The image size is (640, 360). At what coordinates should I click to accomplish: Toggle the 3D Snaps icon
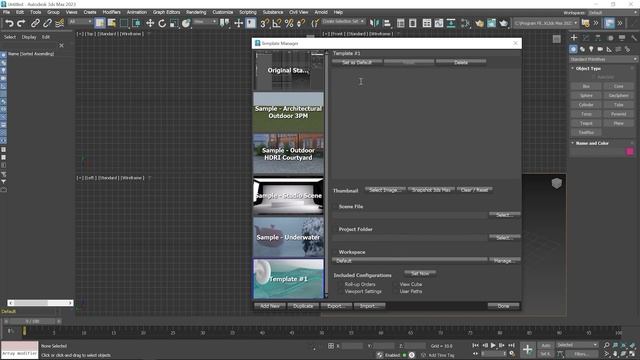[x=264, y=23]
